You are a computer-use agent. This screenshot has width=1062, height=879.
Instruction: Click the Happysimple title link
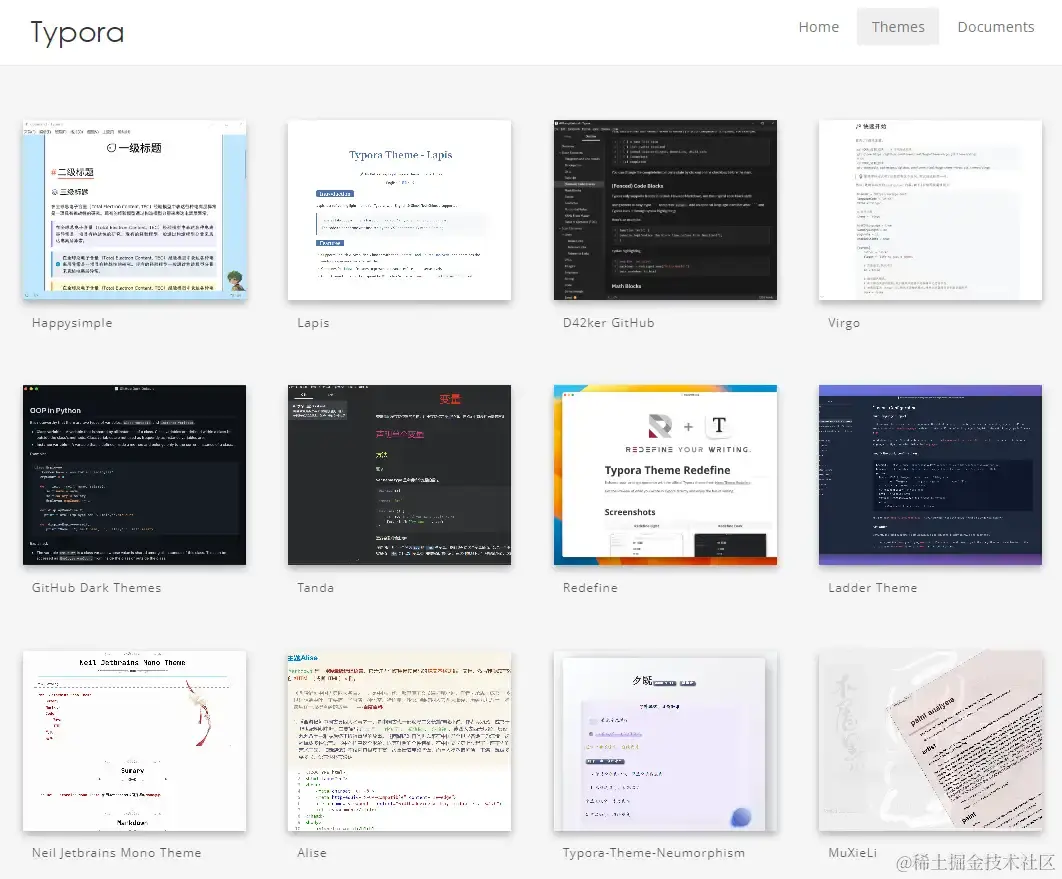coord(72,323)
